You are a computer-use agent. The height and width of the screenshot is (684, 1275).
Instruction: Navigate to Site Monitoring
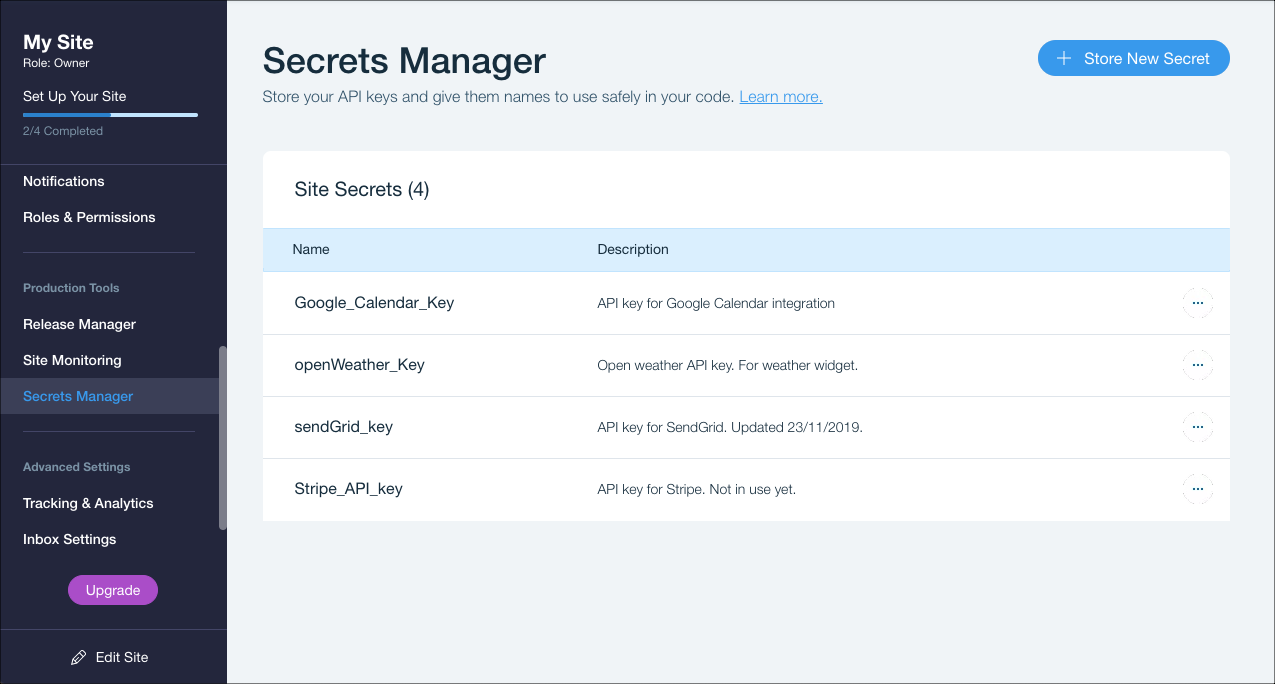coord(72,360)
